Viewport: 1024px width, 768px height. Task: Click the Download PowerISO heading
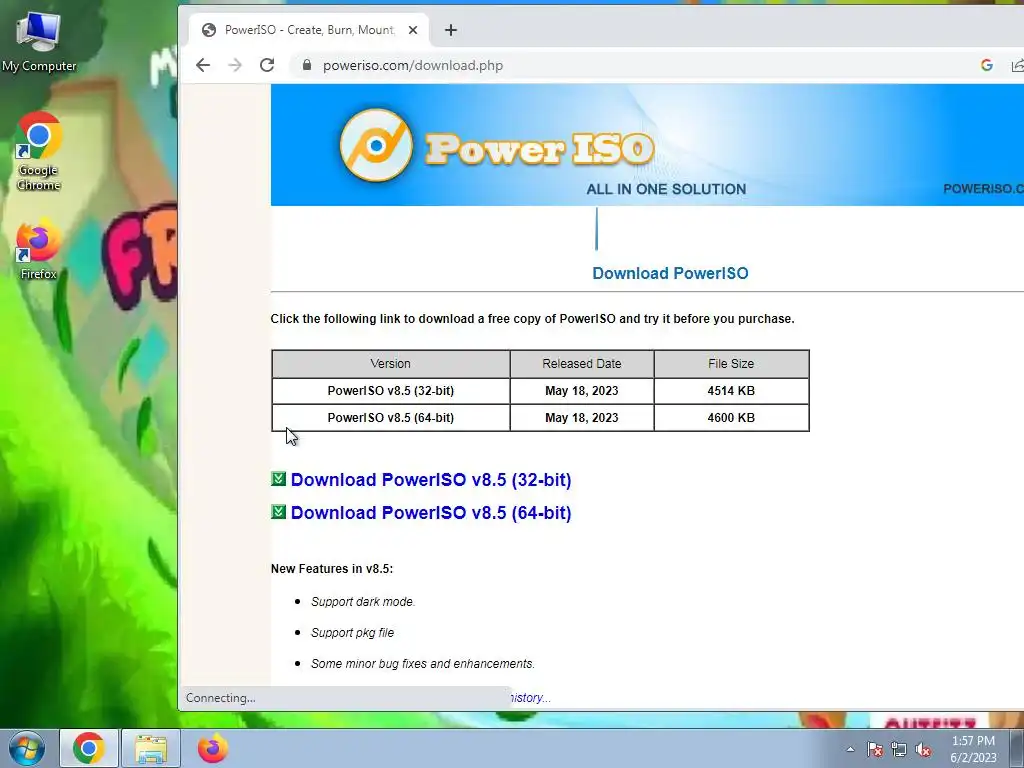(x=670, y=273)
